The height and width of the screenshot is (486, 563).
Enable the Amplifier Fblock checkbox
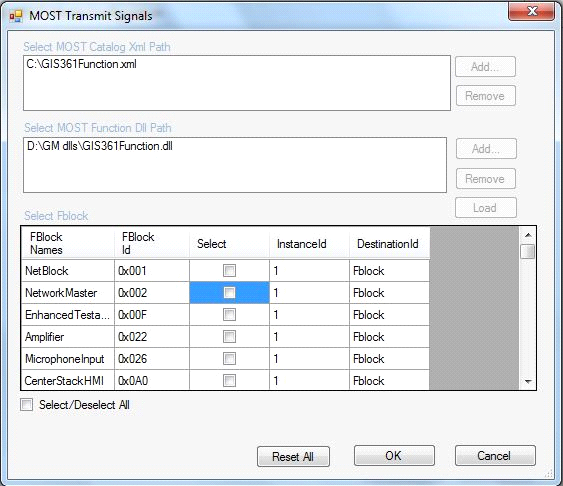pos(229,337)
